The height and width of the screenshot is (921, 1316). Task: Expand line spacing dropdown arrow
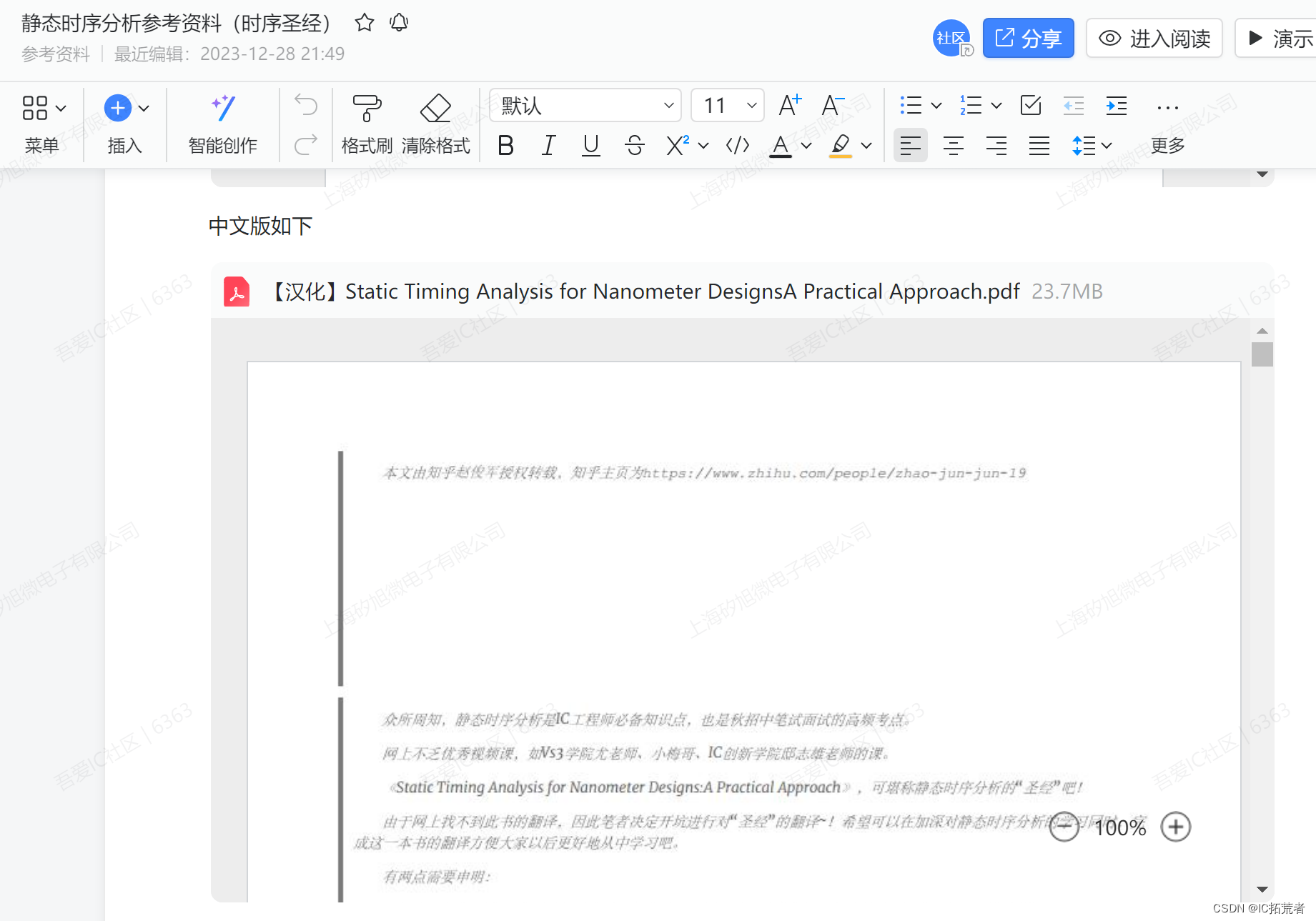(x=1107, y=146)
